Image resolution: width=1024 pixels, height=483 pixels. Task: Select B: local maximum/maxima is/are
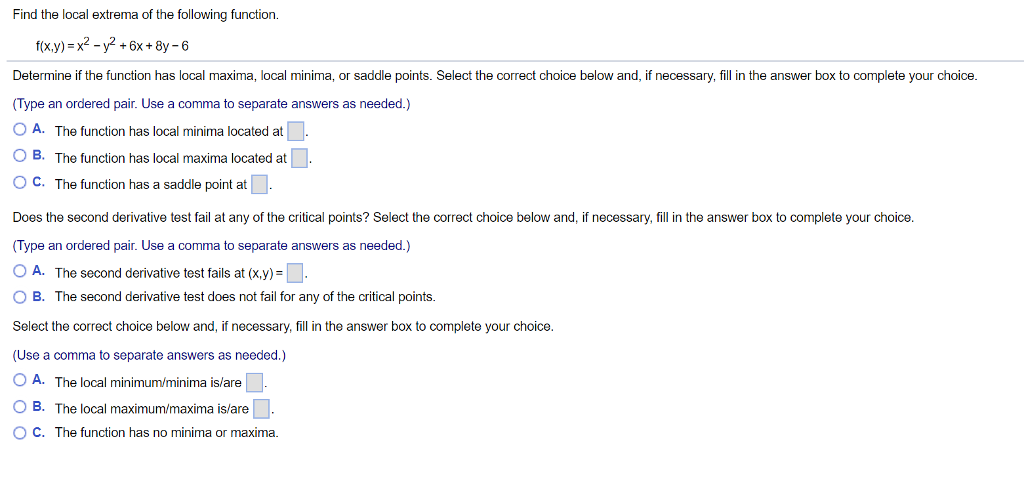20,407
